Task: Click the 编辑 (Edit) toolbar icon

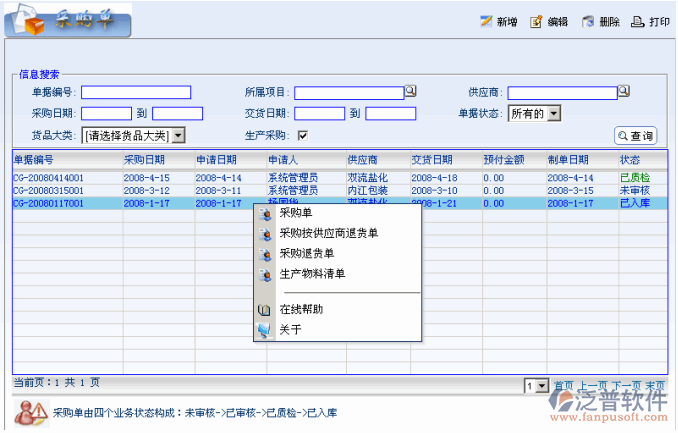Action: pos(537,21)
